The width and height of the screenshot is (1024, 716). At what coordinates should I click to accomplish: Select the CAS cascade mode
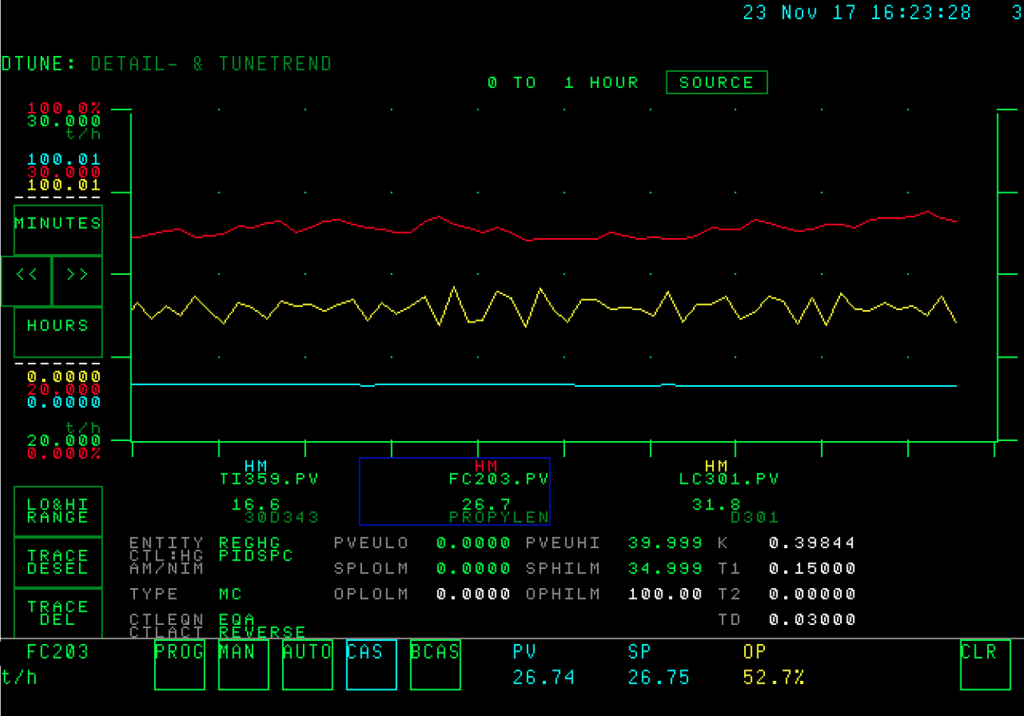372,665
